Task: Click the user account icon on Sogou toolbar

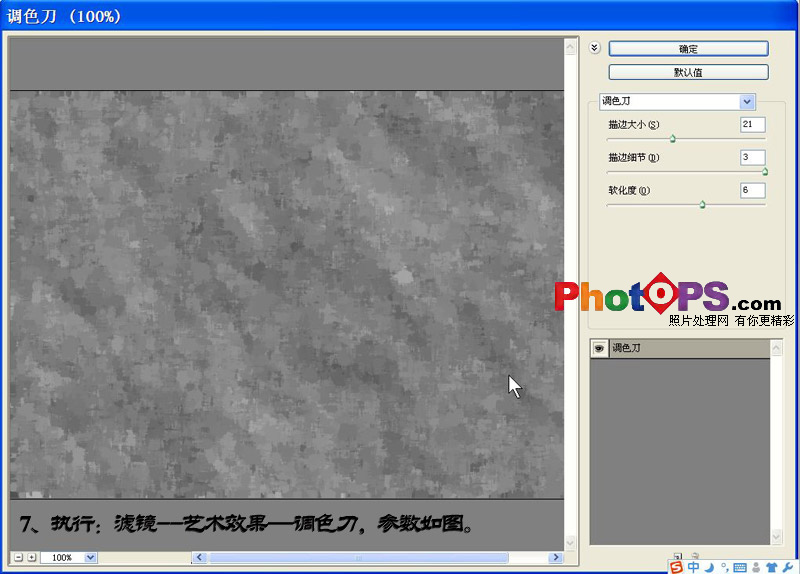Action: pos(756,567)
